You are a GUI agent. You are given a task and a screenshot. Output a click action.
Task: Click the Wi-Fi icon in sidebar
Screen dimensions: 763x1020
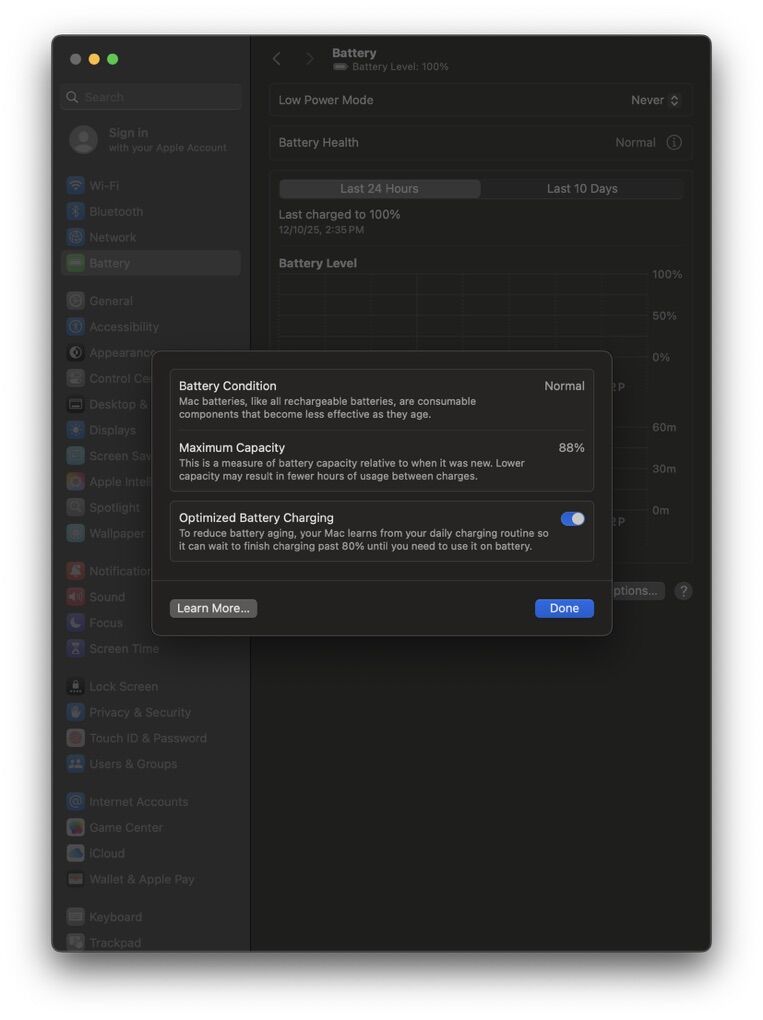point(76,186)
